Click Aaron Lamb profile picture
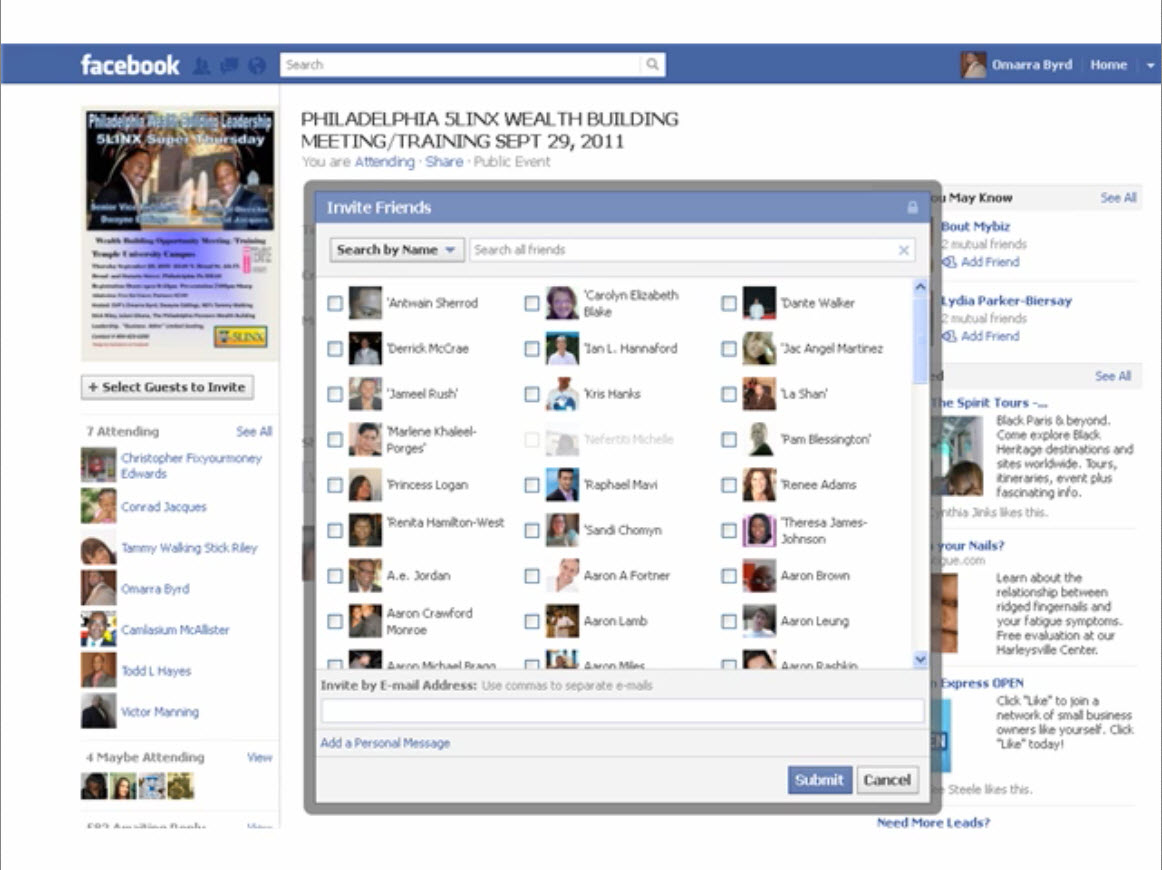 pos(562,621)
